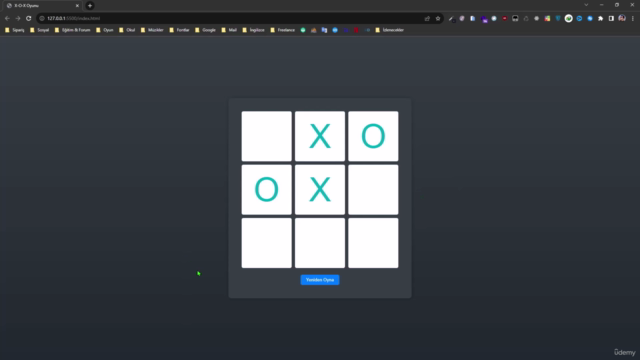The height and width of the screenshot is (360, 640).
Task: Open the Fontlar bookmarks folder
Action: (179, 30)
